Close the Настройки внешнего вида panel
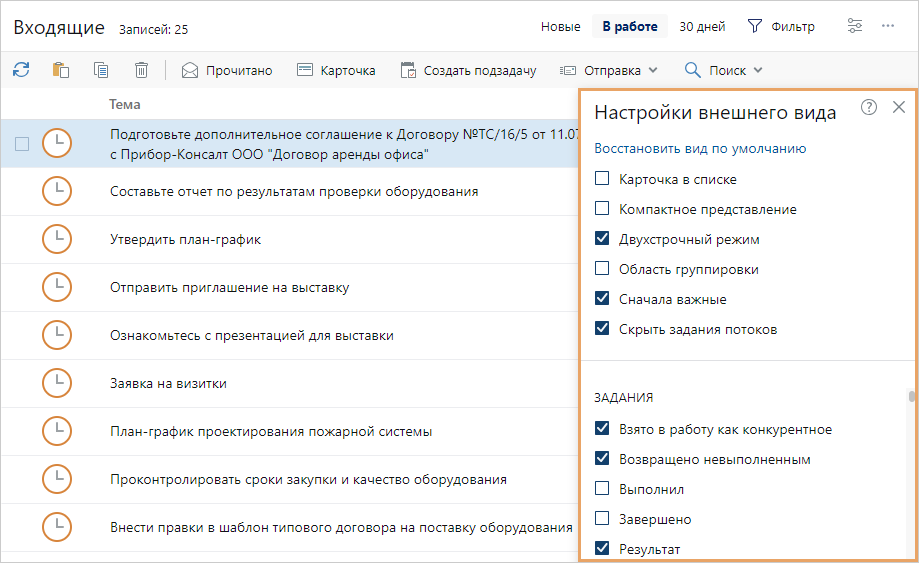 899,108
